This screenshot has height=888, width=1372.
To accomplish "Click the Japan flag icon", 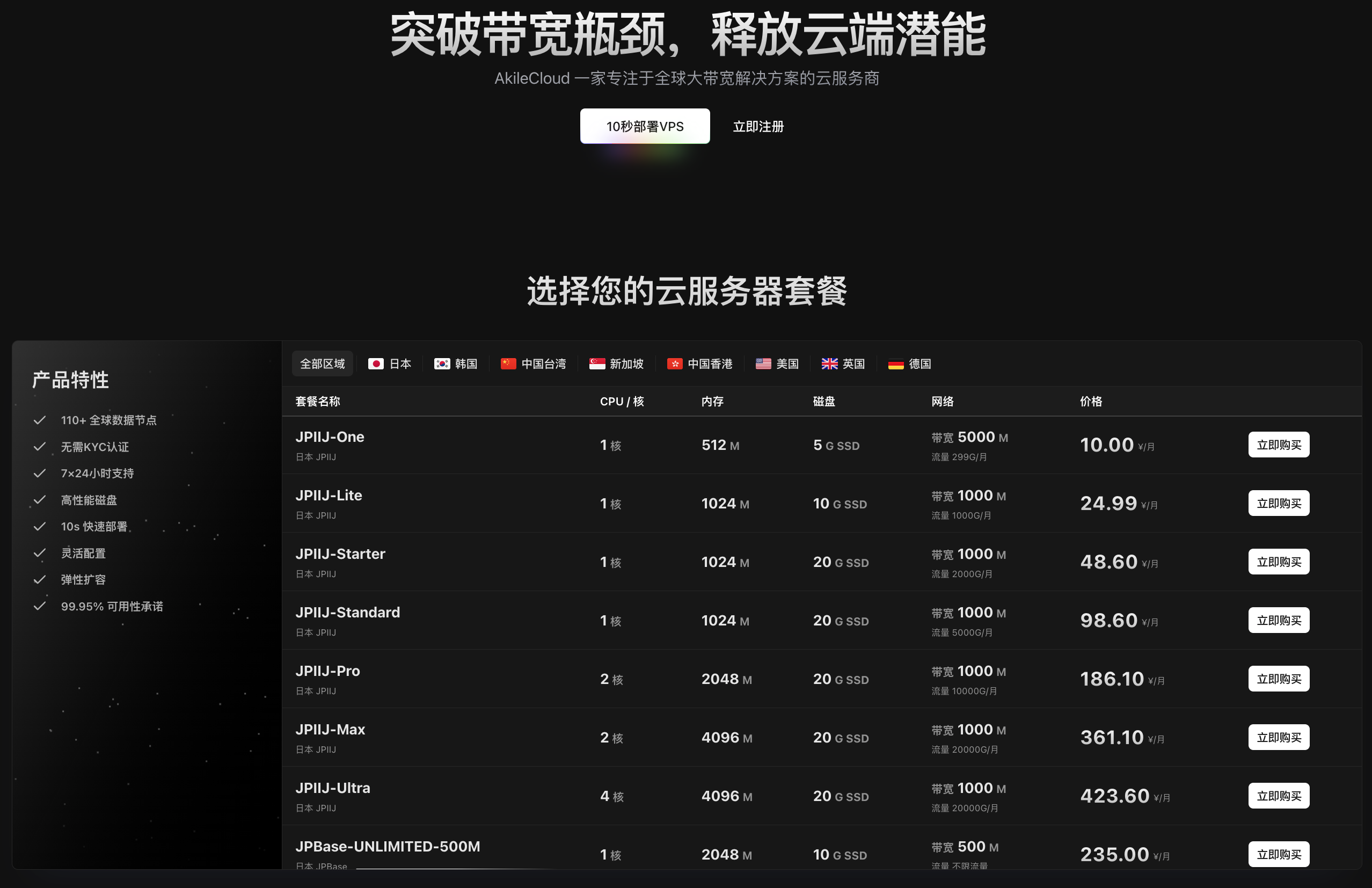I will tap(376, 364).
